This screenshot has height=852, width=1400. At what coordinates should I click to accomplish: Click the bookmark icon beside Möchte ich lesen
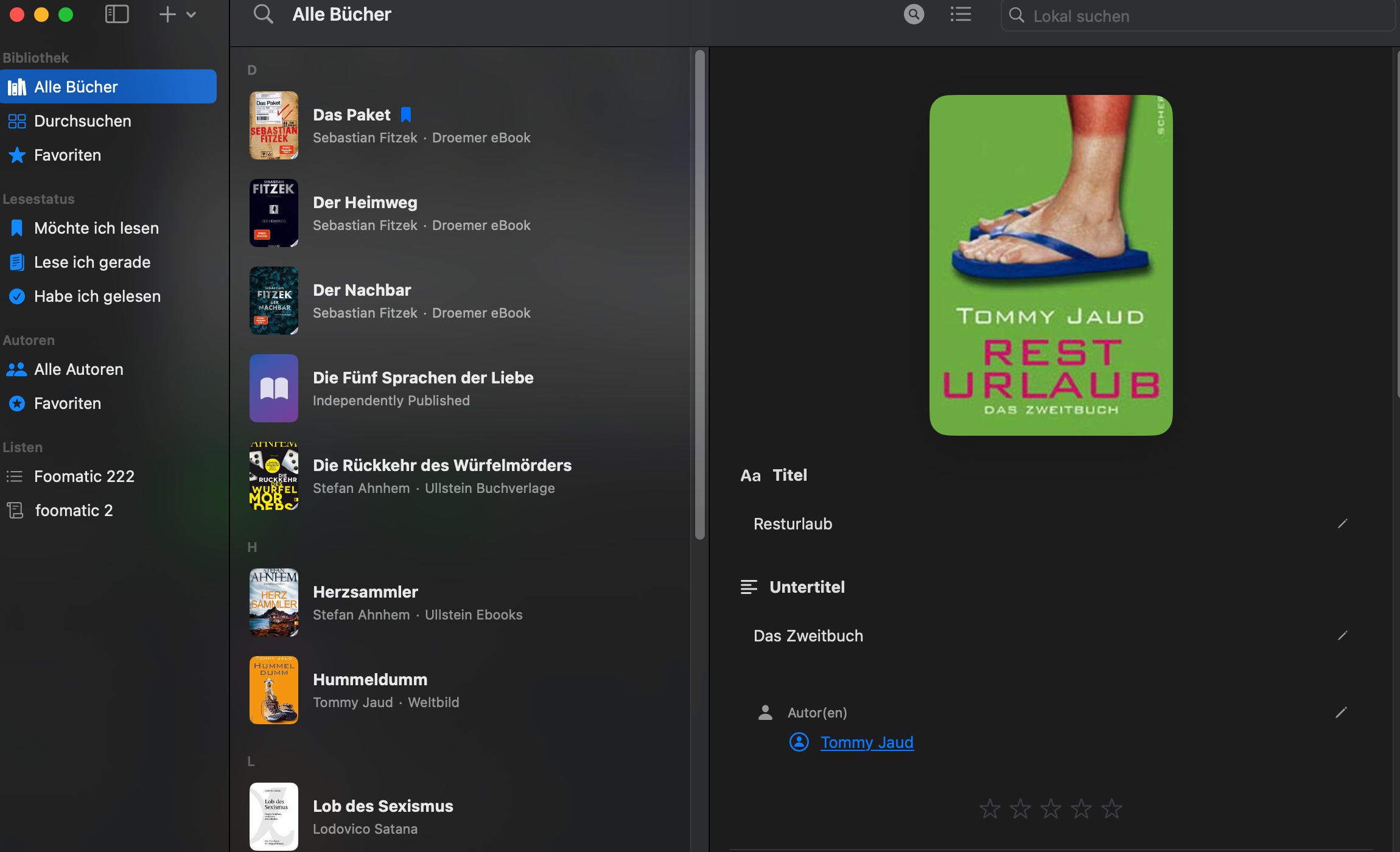(x=16, y=228)
